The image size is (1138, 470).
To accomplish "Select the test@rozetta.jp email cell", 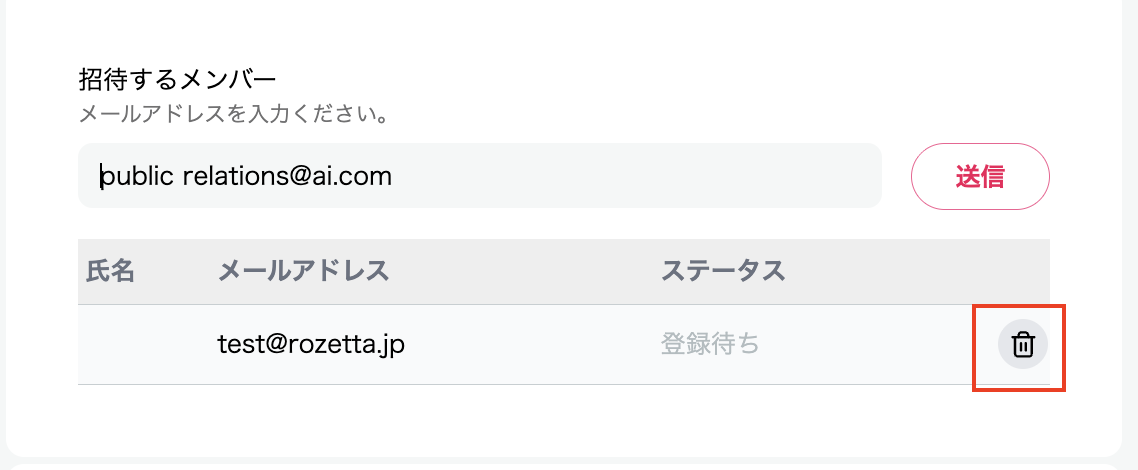I will tap(311, 345).
